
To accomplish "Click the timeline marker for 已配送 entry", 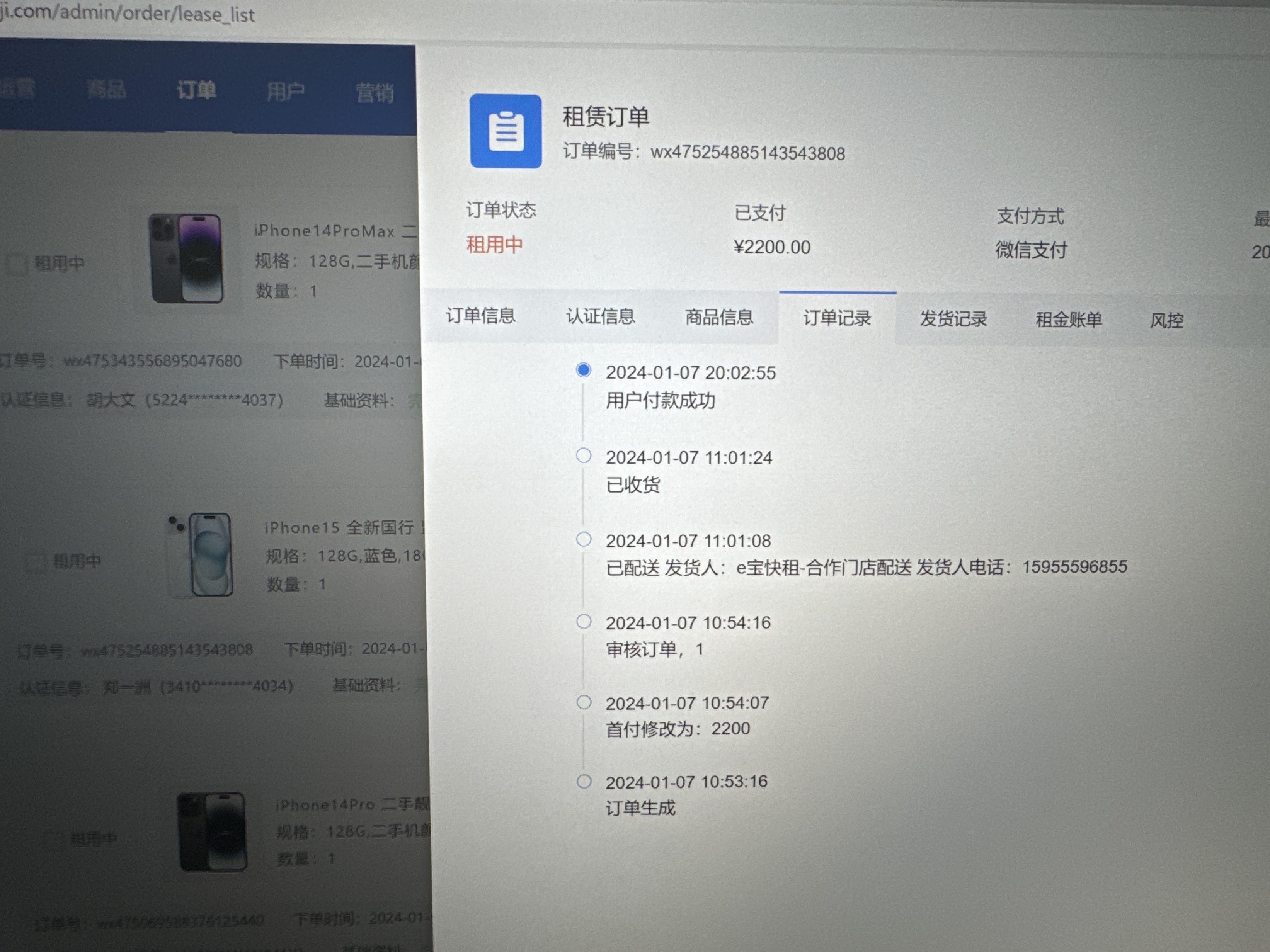I will pyautogui.click(x=584, y=539).
